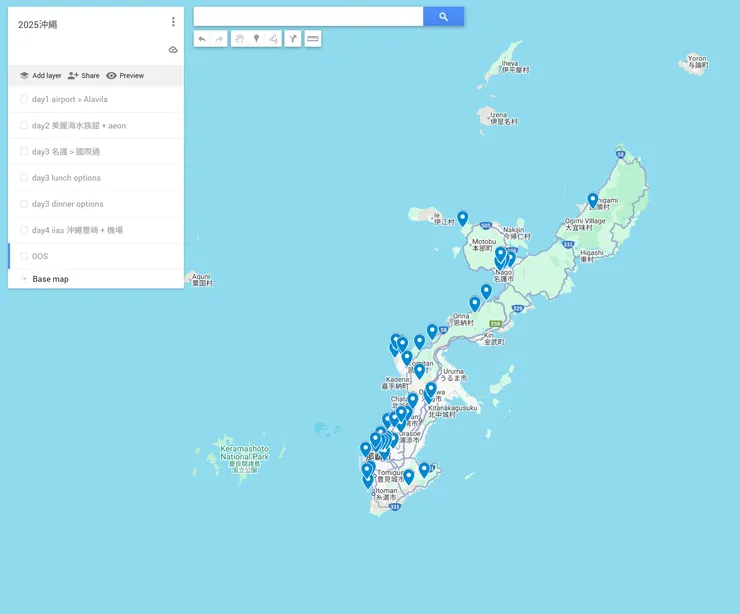Click the map pin near Ie island

click(462, 218)
